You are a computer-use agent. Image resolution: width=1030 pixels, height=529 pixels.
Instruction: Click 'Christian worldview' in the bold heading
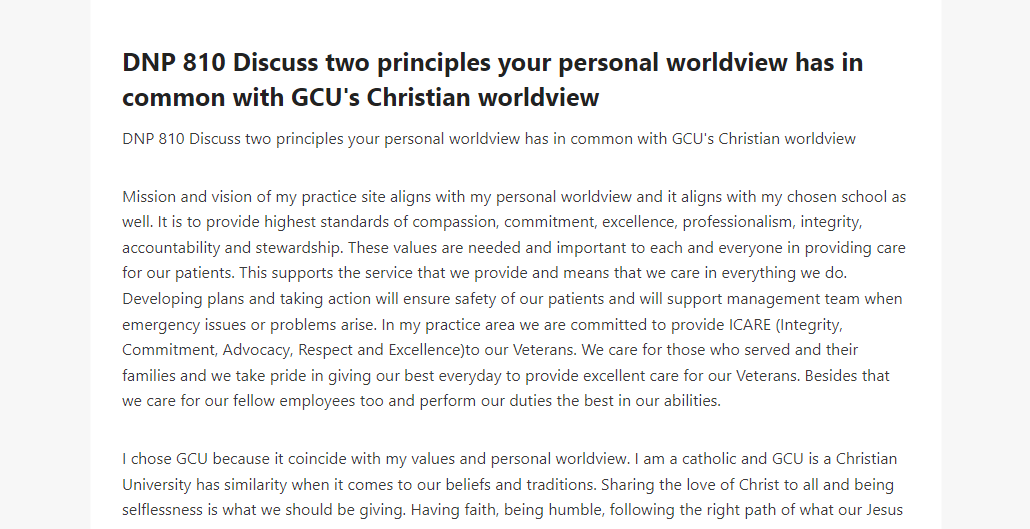pyautogui.click(x=483, y=97)
